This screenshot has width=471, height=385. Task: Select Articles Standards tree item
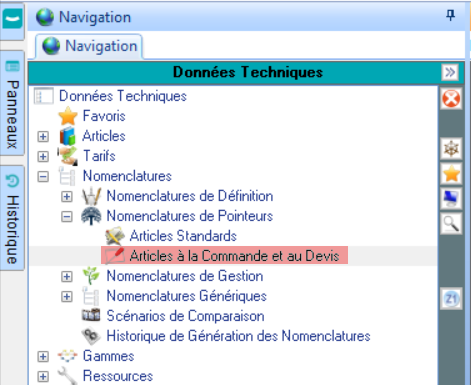coord(183,236)
